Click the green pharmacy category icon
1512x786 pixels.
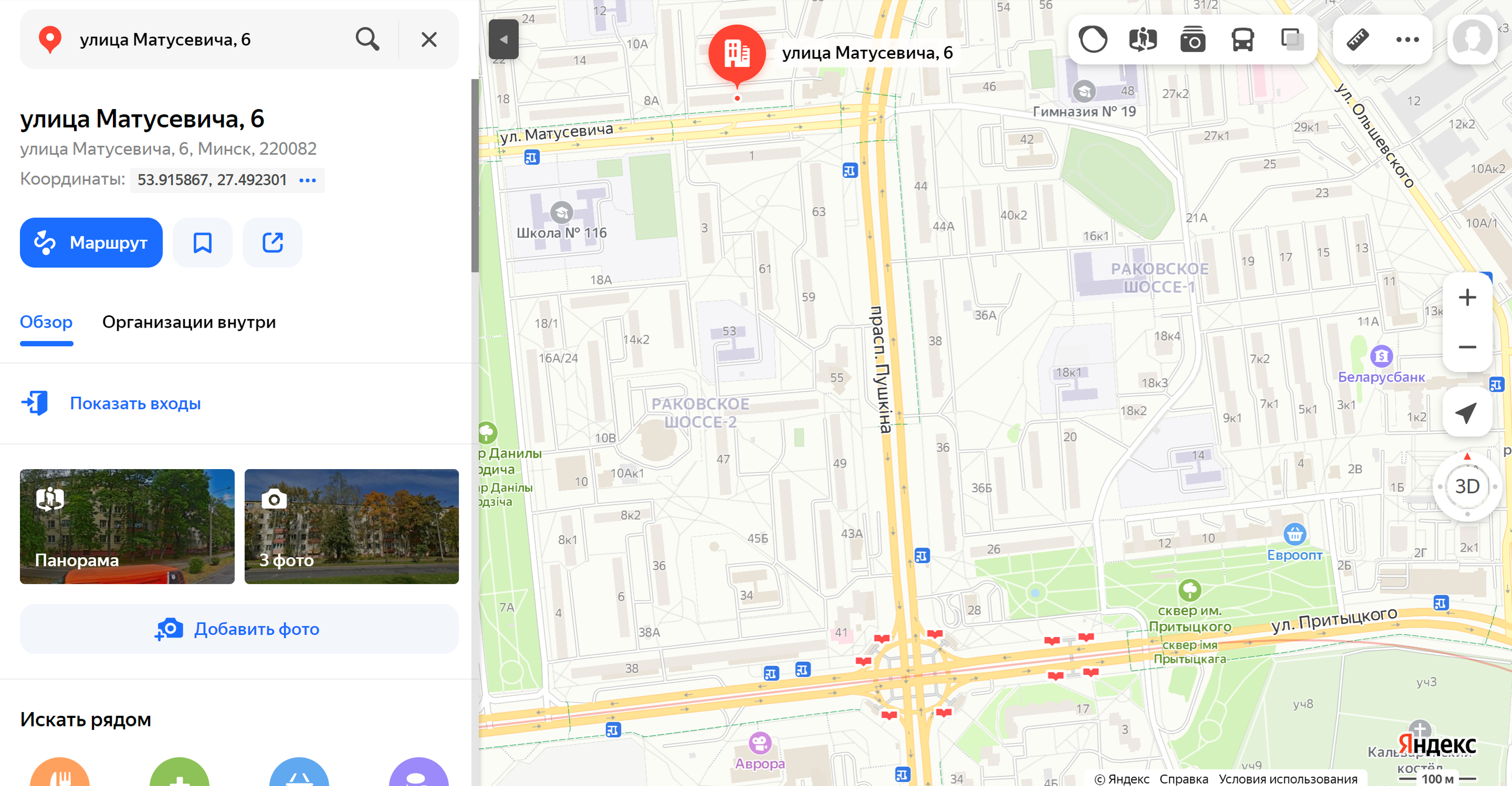[180, 773]
